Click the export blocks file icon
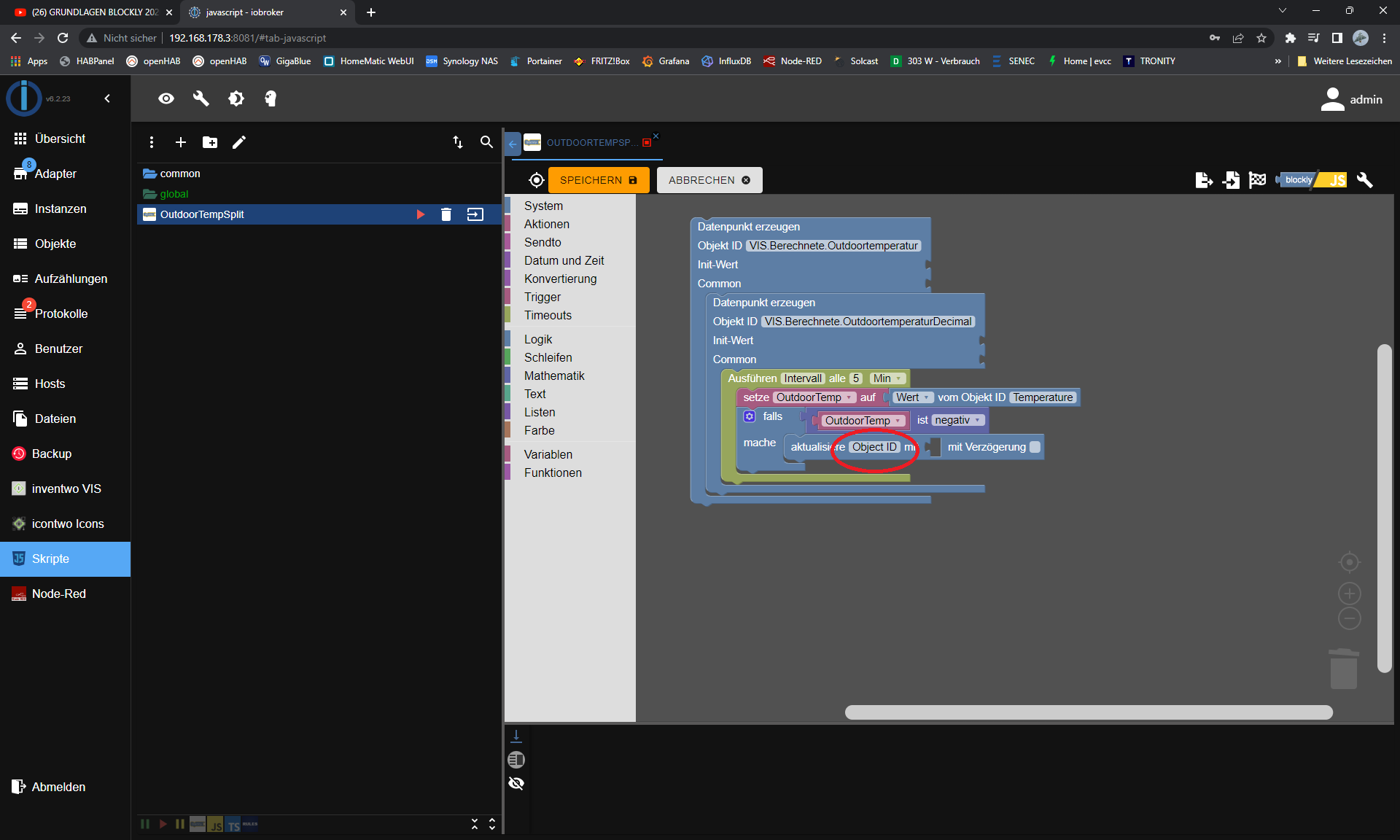1400x840 pixels. pos(1204,180)
